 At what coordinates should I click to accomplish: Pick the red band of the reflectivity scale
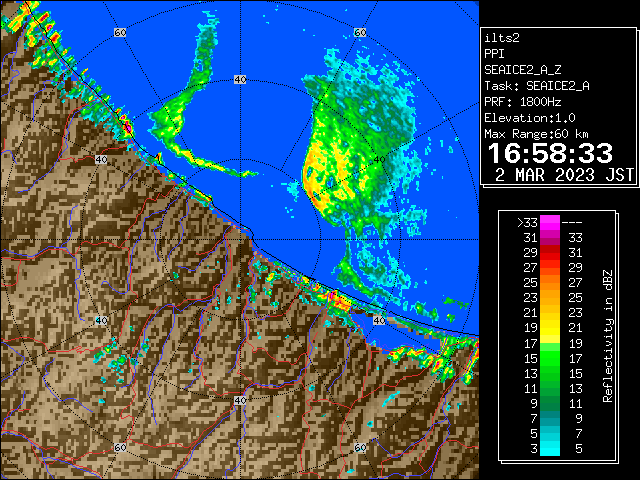(x=550, y=253)
